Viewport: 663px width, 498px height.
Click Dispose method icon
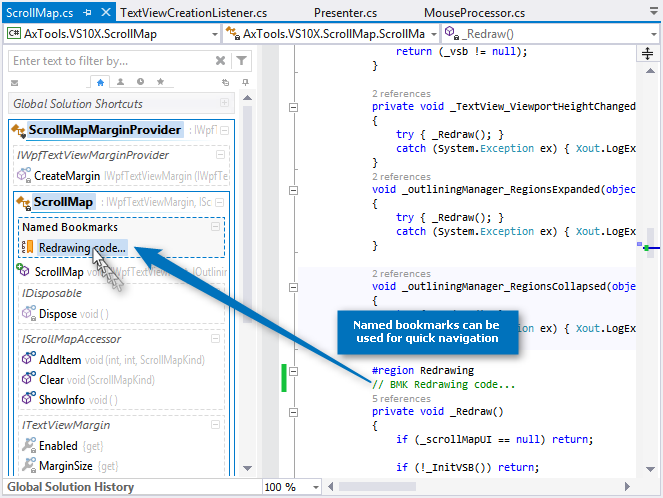29,314
